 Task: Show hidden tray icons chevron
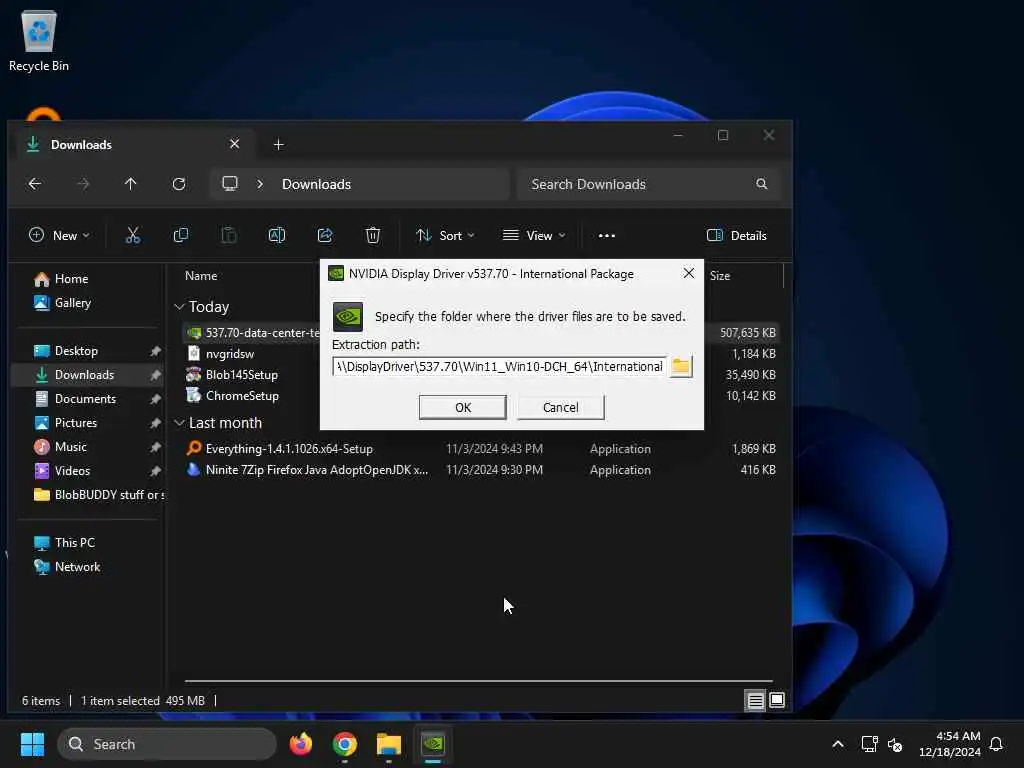[838, 744]
